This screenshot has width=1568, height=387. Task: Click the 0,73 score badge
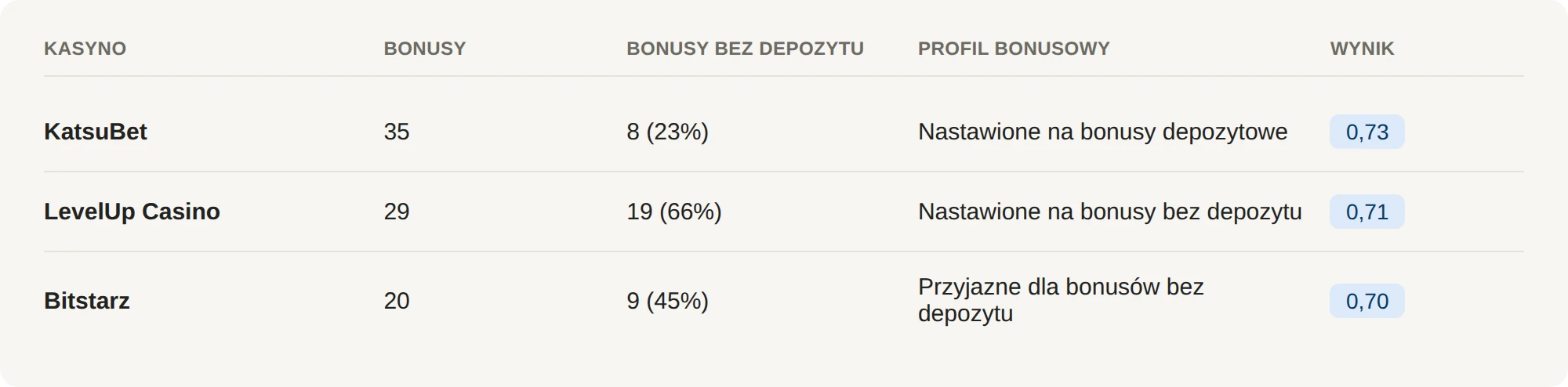point(1367,132)
